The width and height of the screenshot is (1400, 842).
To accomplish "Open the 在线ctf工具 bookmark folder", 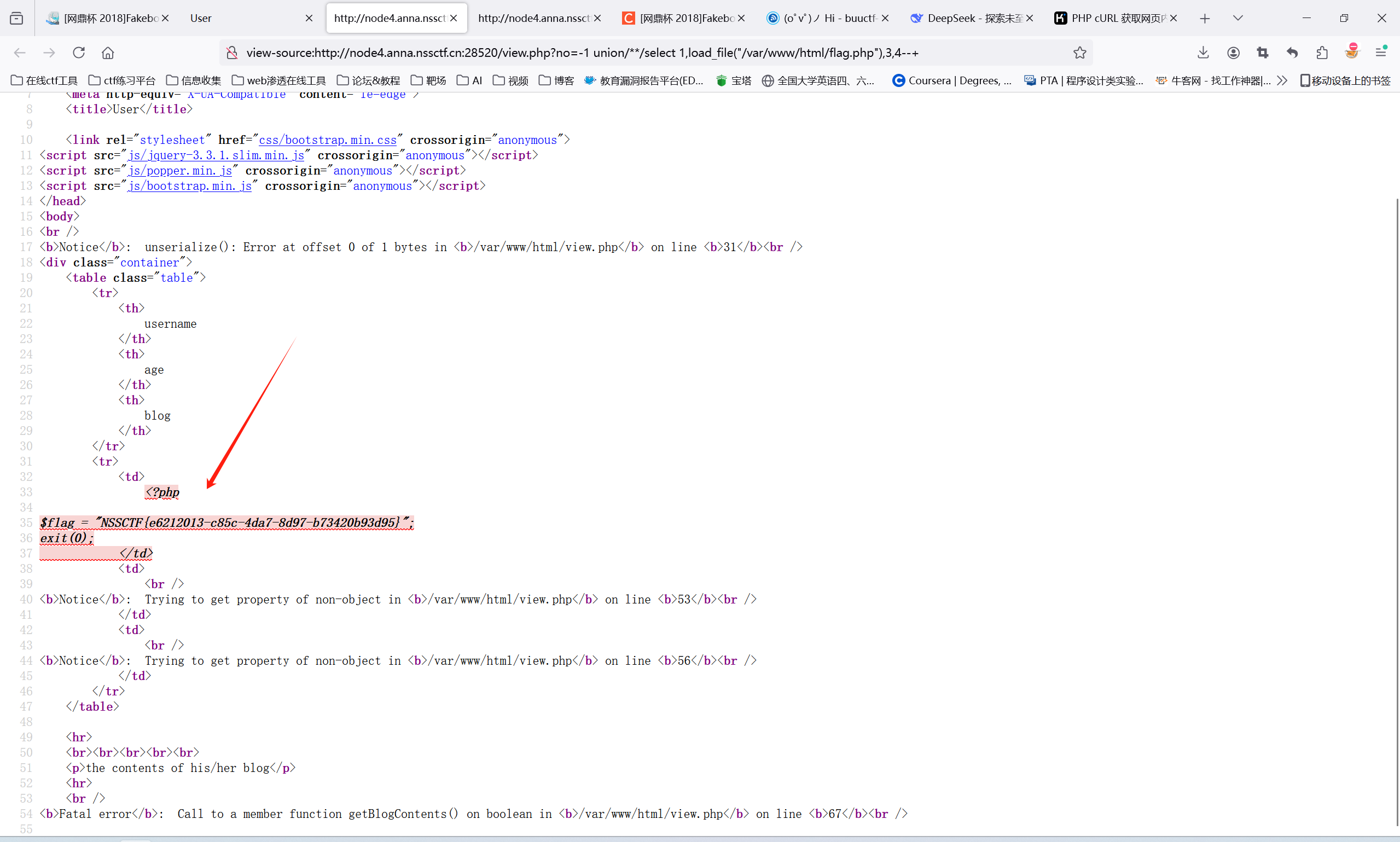I will 44,80.
